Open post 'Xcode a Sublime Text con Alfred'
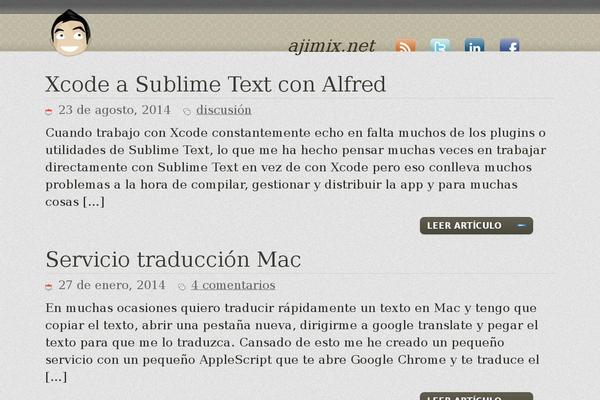 coord(215,84)
